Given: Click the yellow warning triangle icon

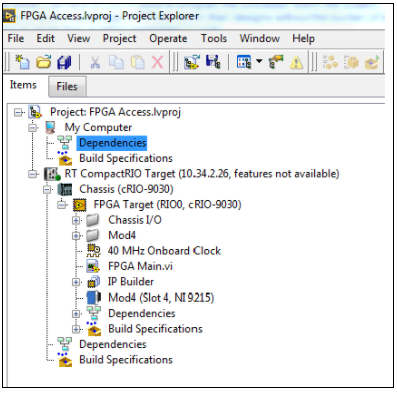Looking at the screenshot, I should [296, 62].
